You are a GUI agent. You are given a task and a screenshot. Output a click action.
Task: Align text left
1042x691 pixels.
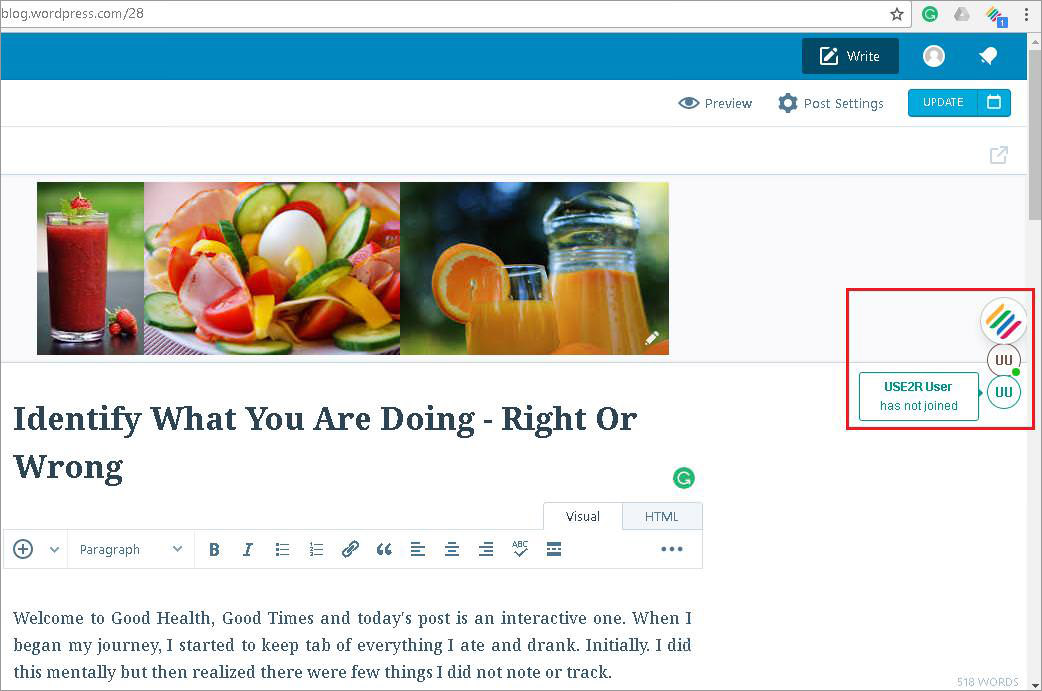[418, 549]
